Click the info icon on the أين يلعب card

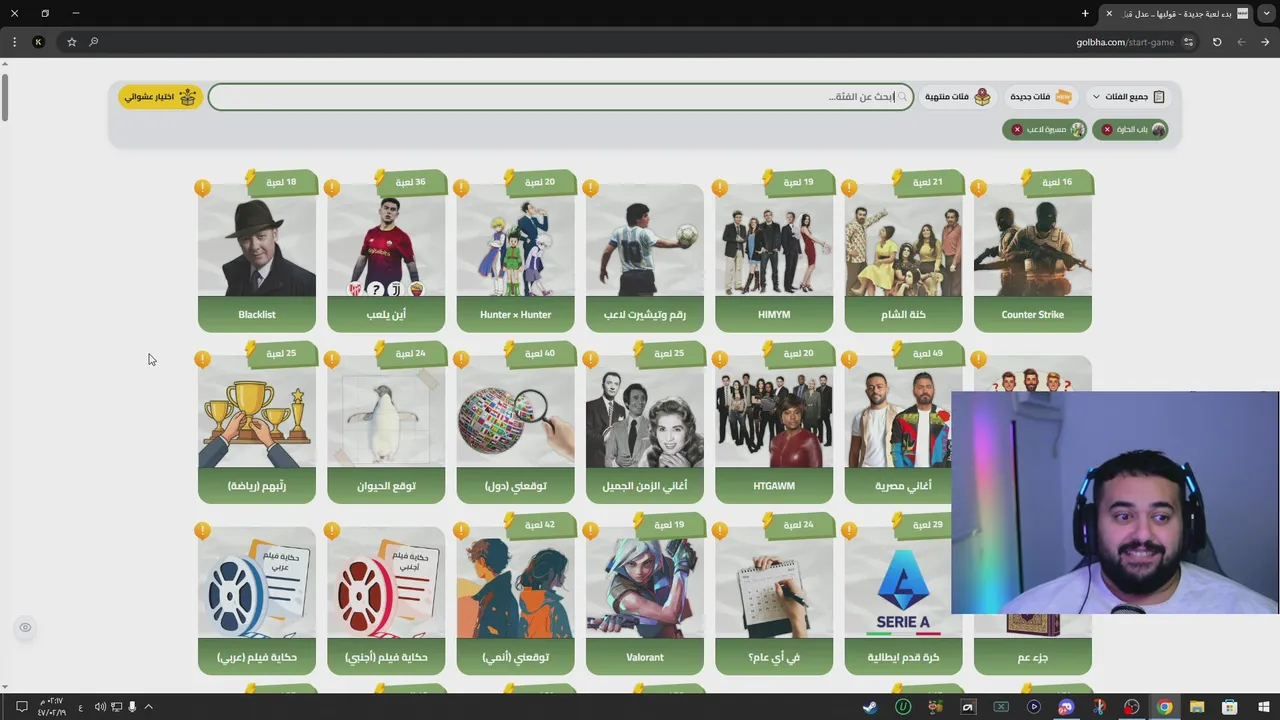332,188
